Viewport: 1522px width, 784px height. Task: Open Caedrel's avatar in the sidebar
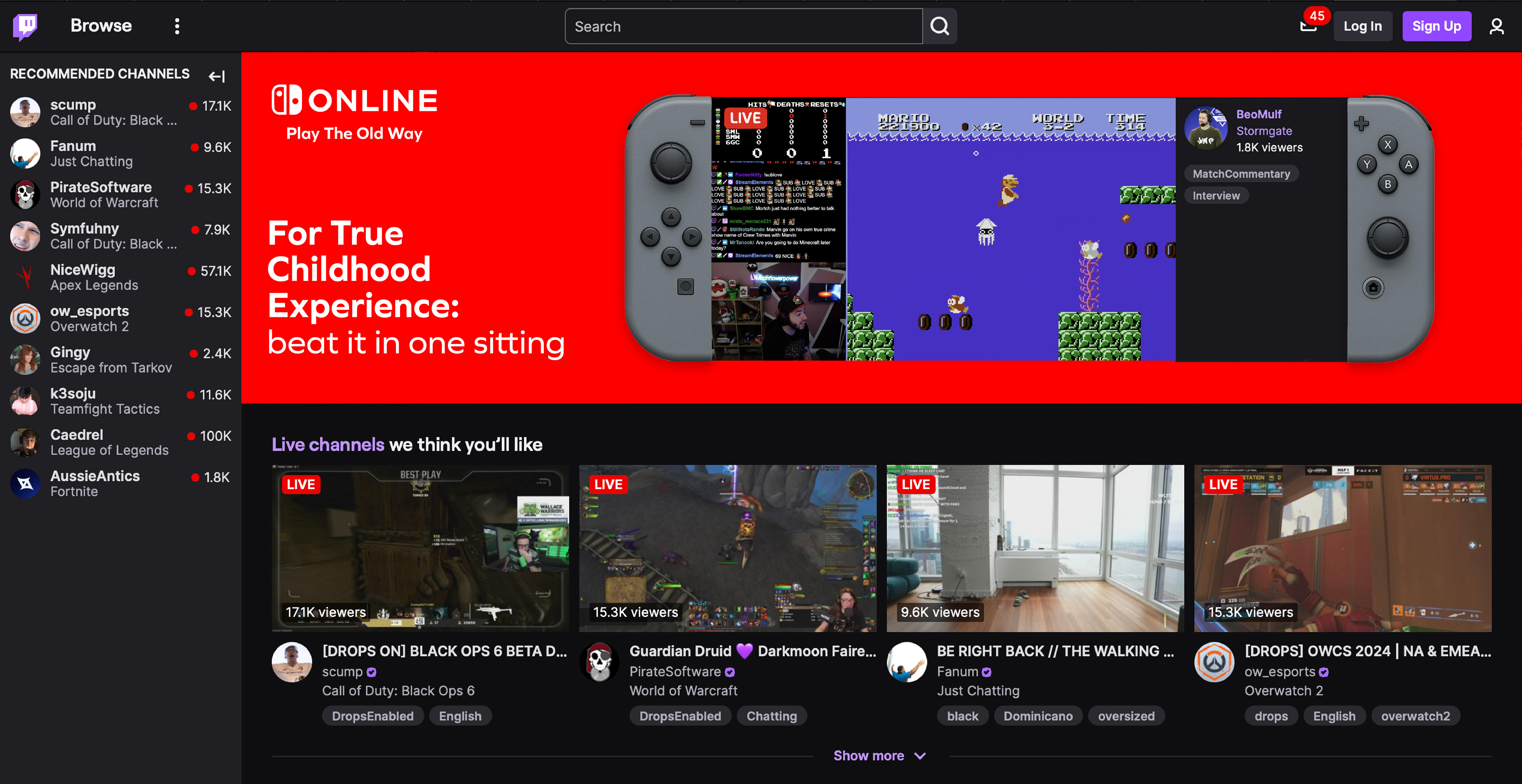click(25, 443)
